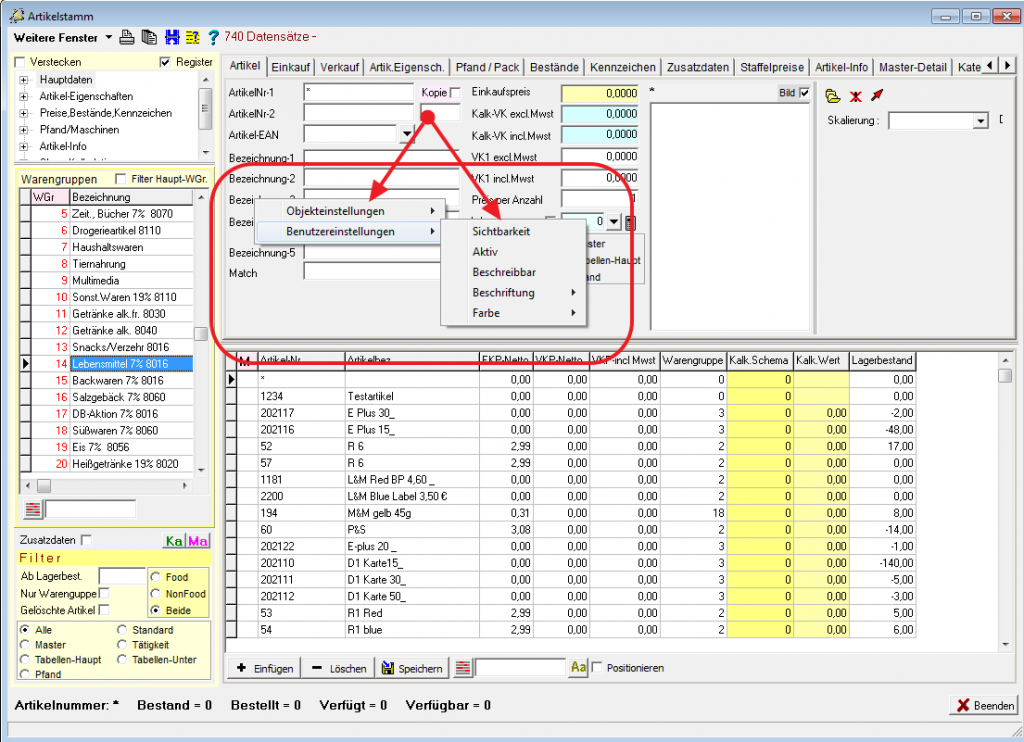Click the copy documents toolbar icon
This screenshot has height=742, width=1024.
click(x=150, y=37)
